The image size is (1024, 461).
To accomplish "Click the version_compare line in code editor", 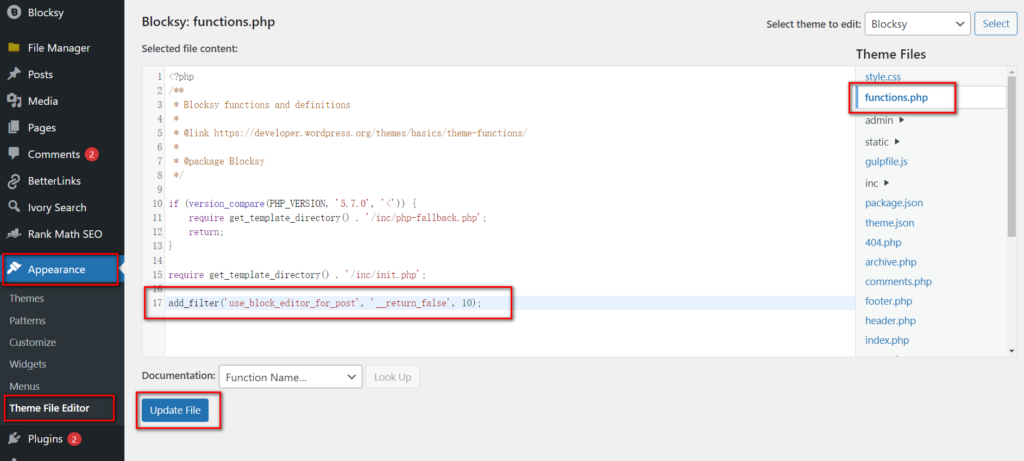I will (x=292, y=203).
